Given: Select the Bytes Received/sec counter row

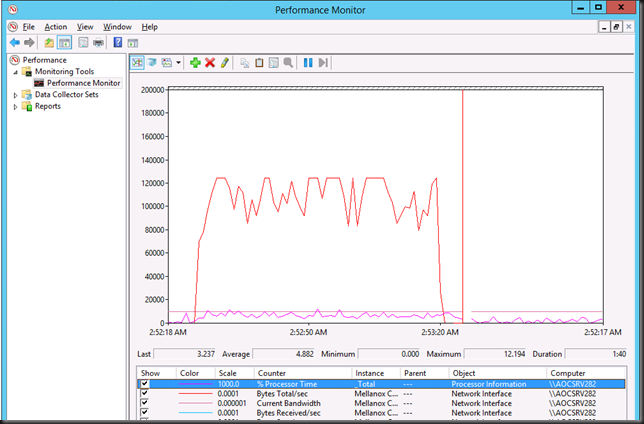Looking at the screenshot, I should 381,413.
